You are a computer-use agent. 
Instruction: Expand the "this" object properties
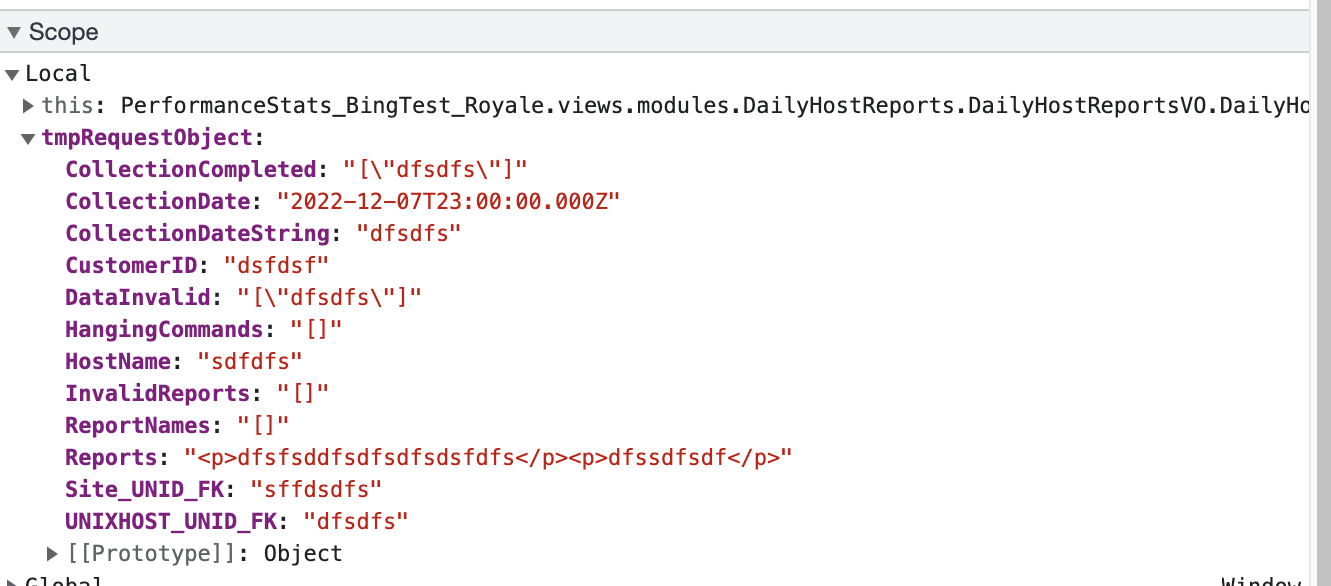tap(29, 105)
